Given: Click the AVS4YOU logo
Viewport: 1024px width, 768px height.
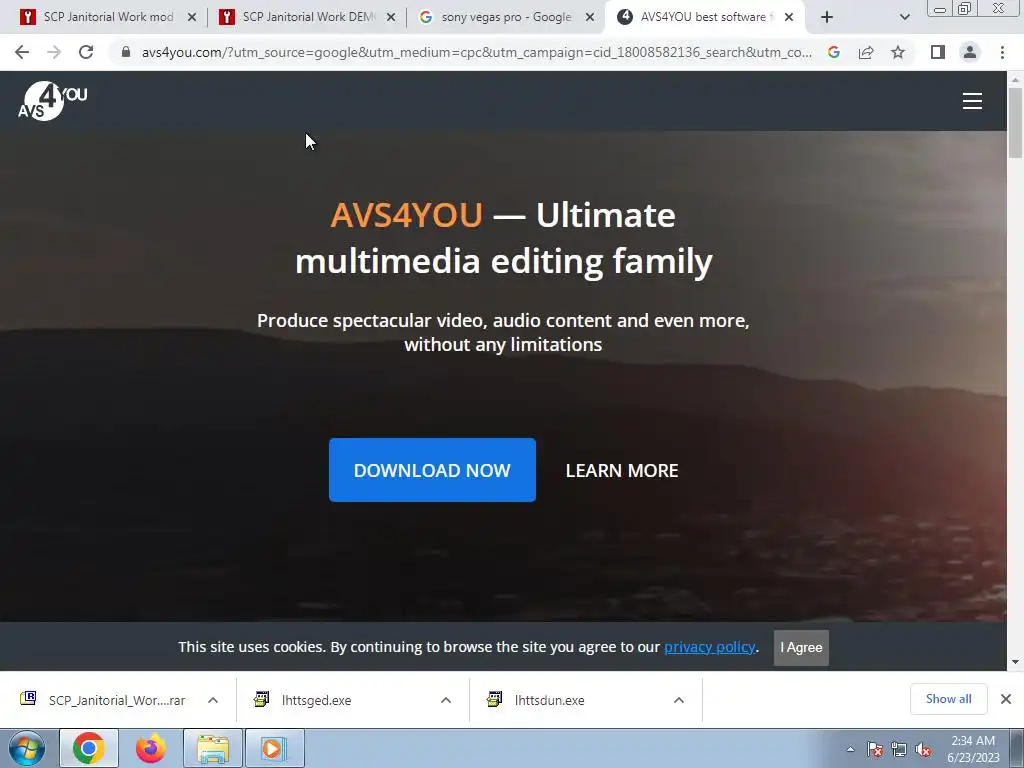Looking at the screenshot, I should click(52, 101).
